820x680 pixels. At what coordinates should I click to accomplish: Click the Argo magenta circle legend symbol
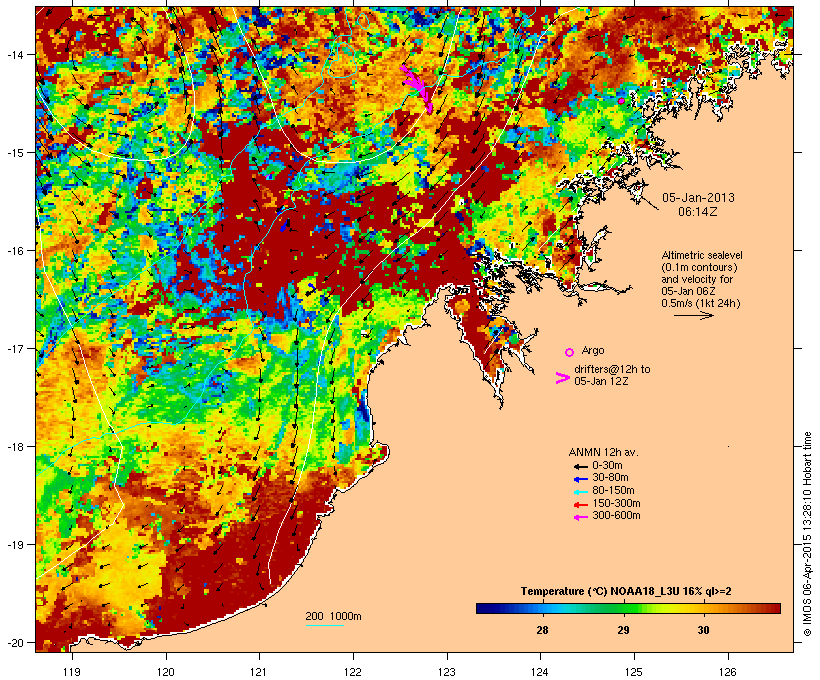[x=570, y=352]
